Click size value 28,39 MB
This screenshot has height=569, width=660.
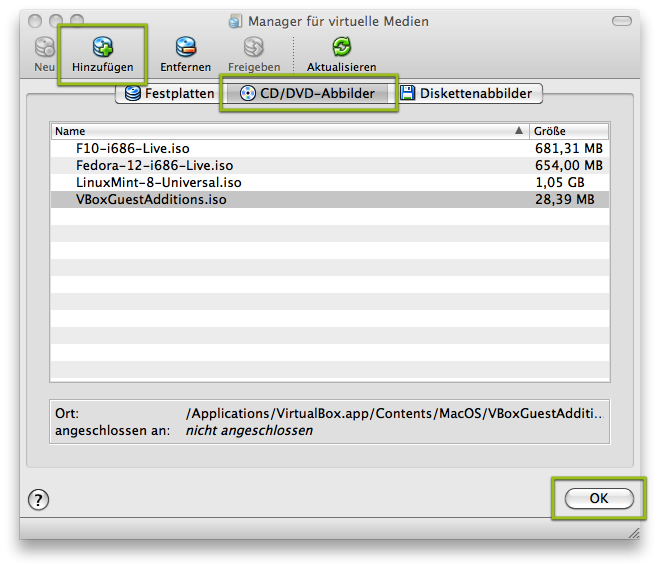[565, 199]
